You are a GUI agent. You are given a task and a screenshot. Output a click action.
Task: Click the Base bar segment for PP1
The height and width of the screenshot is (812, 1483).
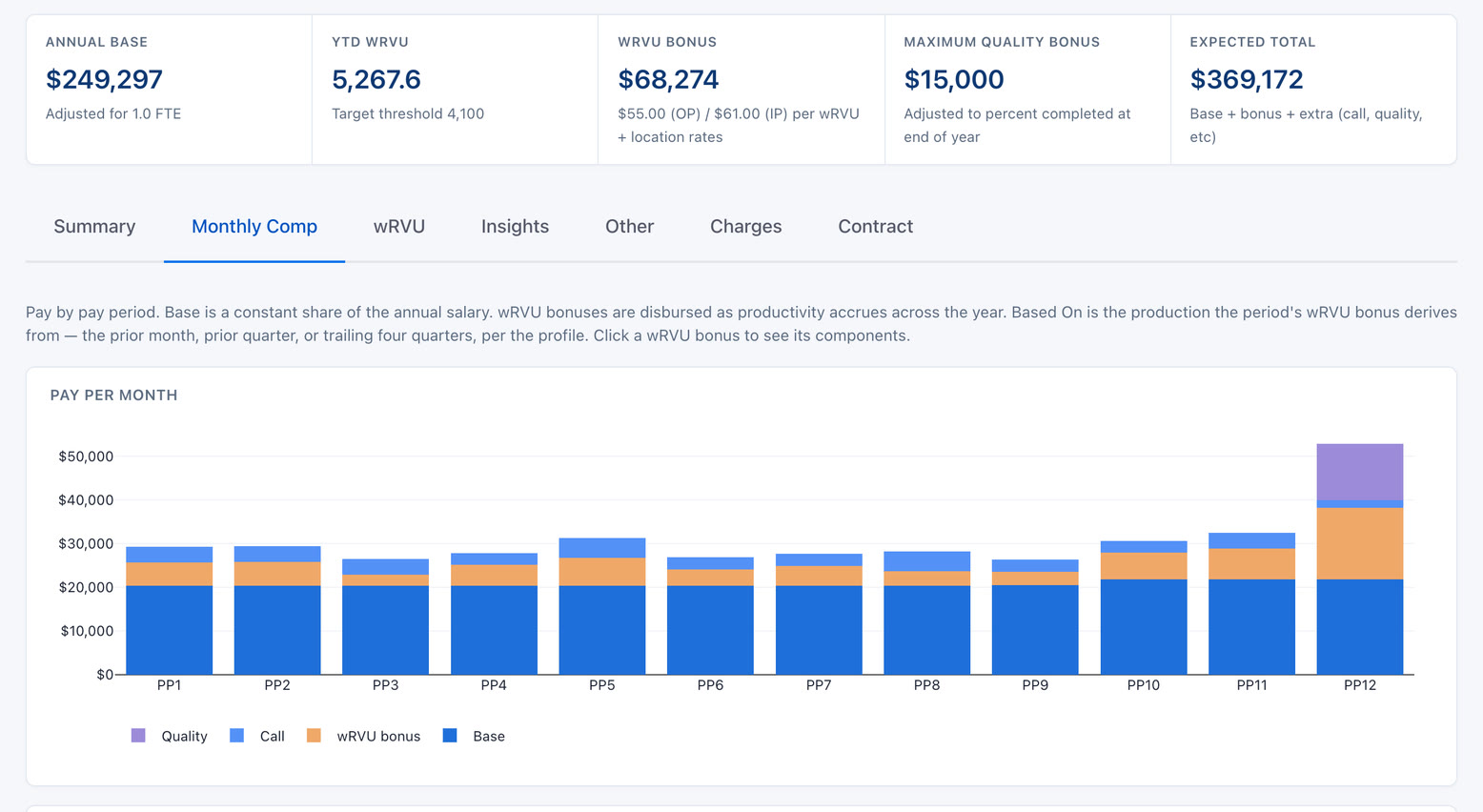coord(170,630)
